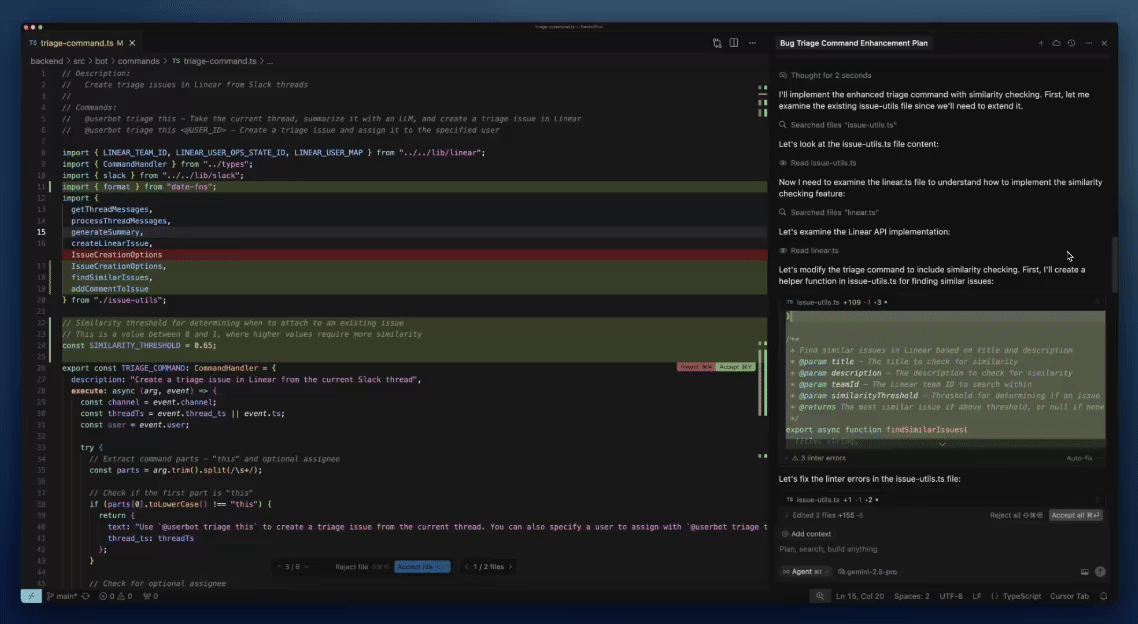Viewport: 1138px width, 624px height.
Task: Click the blue Accept file button
Action: pyautogui.click(x=422, y=567)
